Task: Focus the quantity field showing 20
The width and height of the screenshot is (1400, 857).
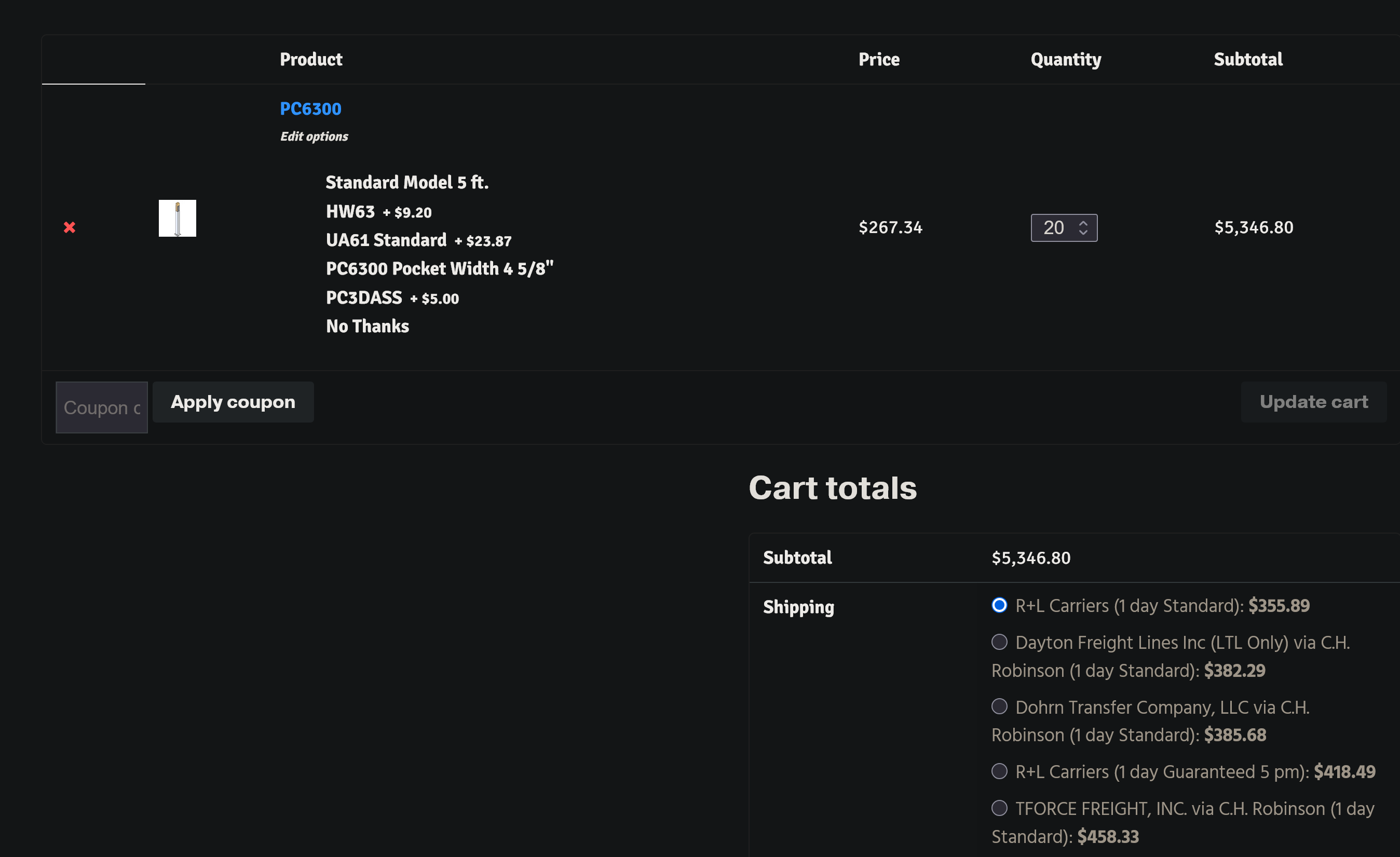Action: pyautogui.click(x=1054, y=228)
